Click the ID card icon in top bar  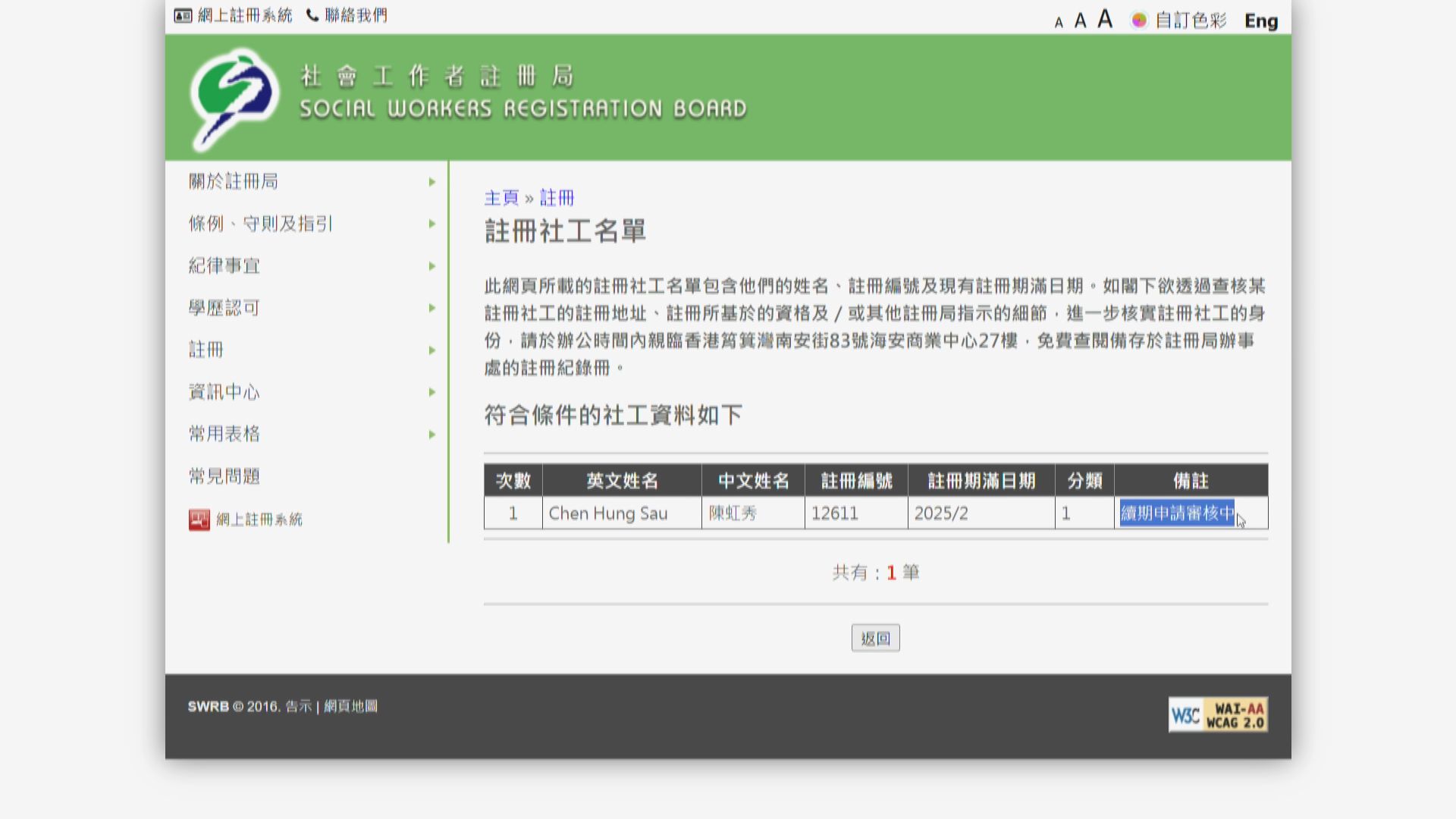coord(183,16)
